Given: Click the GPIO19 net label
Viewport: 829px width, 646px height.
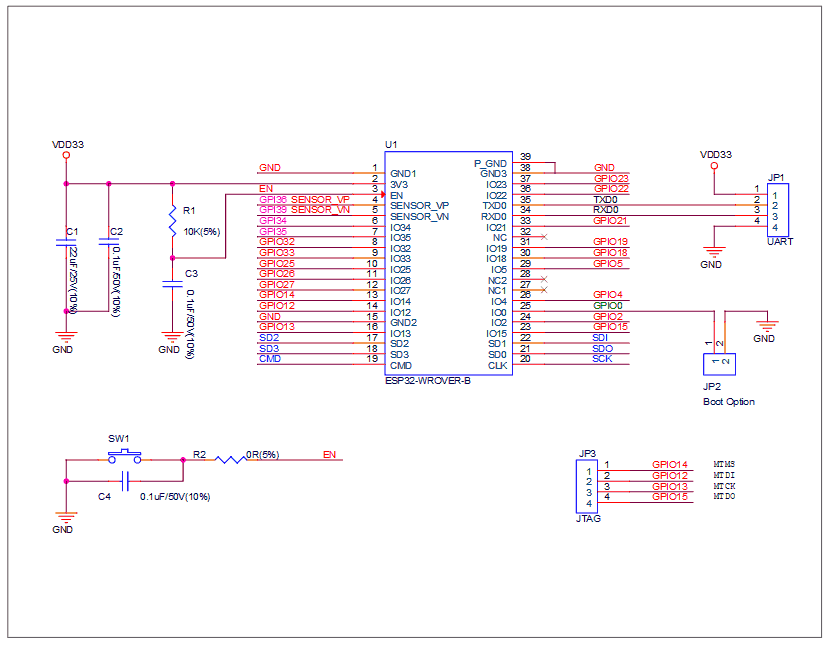Looking at the screenshot, I should pos(610,242).
